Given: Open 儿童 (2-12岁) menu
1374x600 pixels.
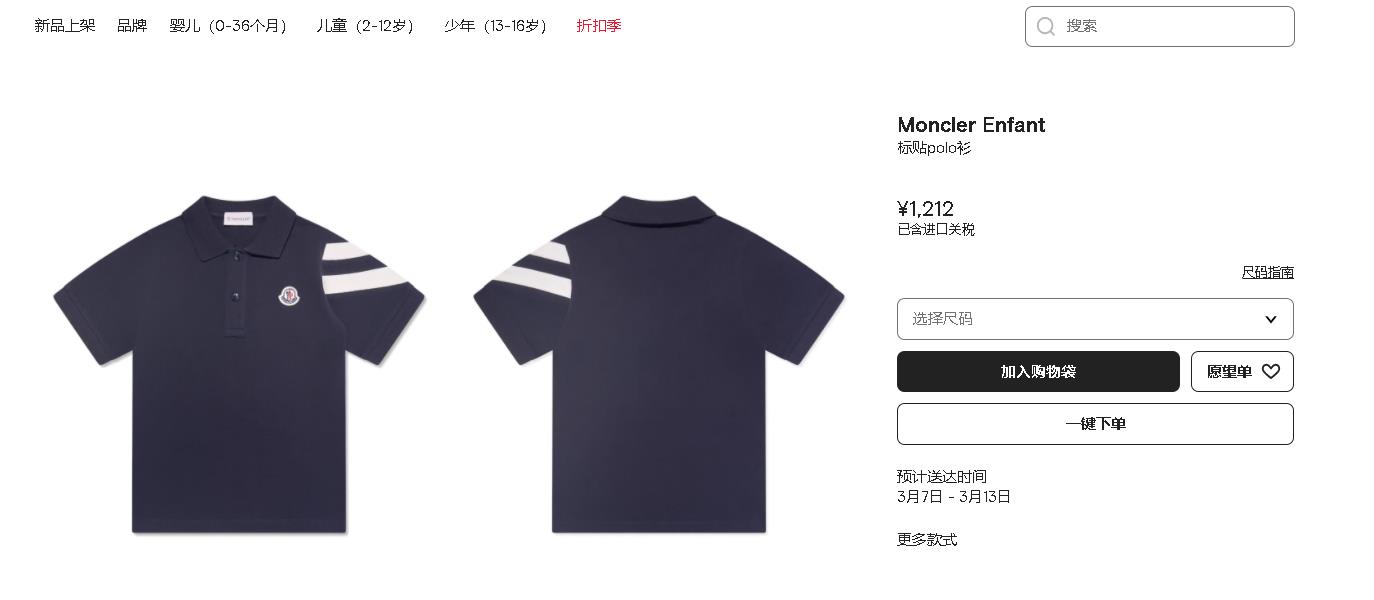Looking at the screenshot, I should pyautogui.click(x=366, y=26).
